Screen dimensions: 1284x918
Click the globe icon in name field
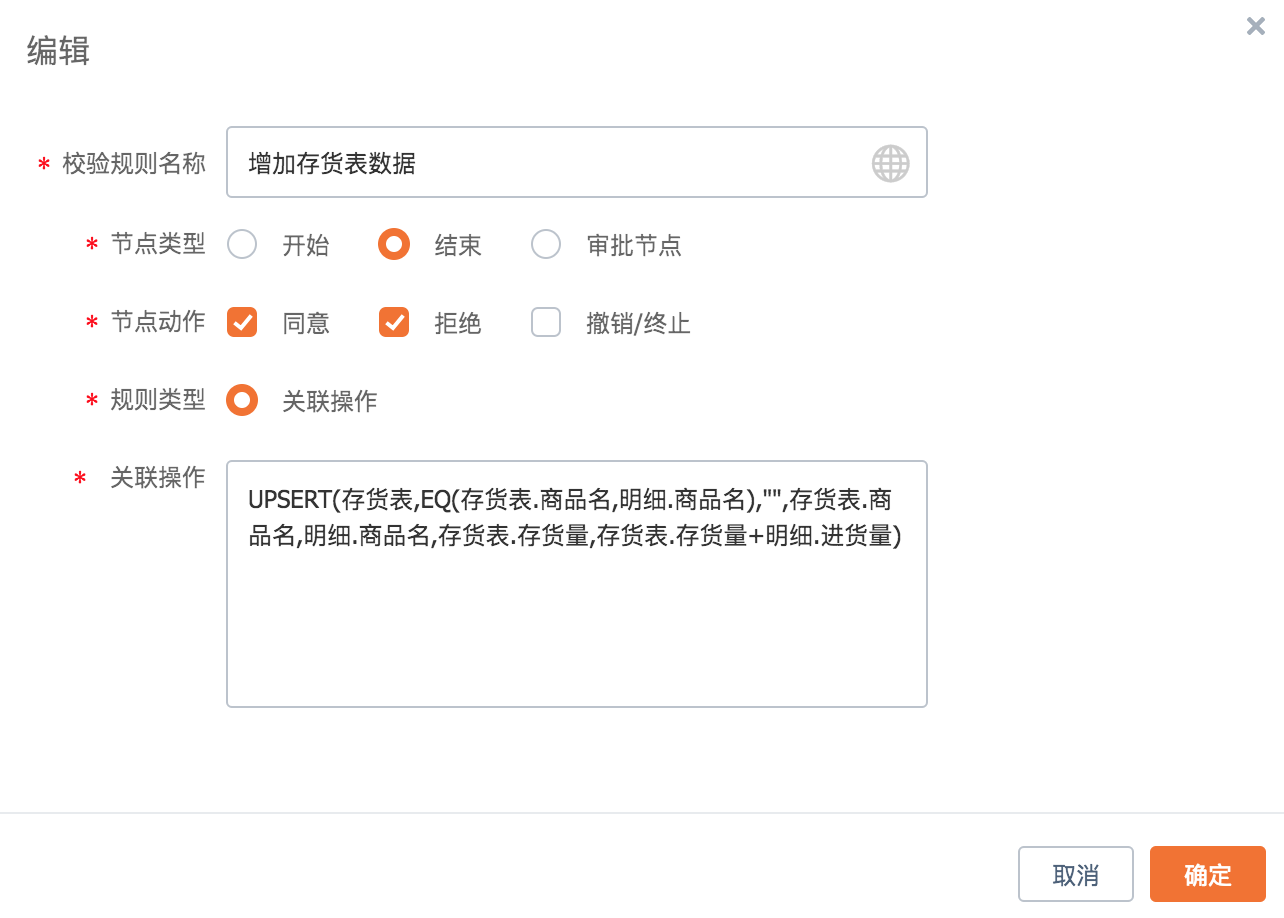tap(890, 163)
